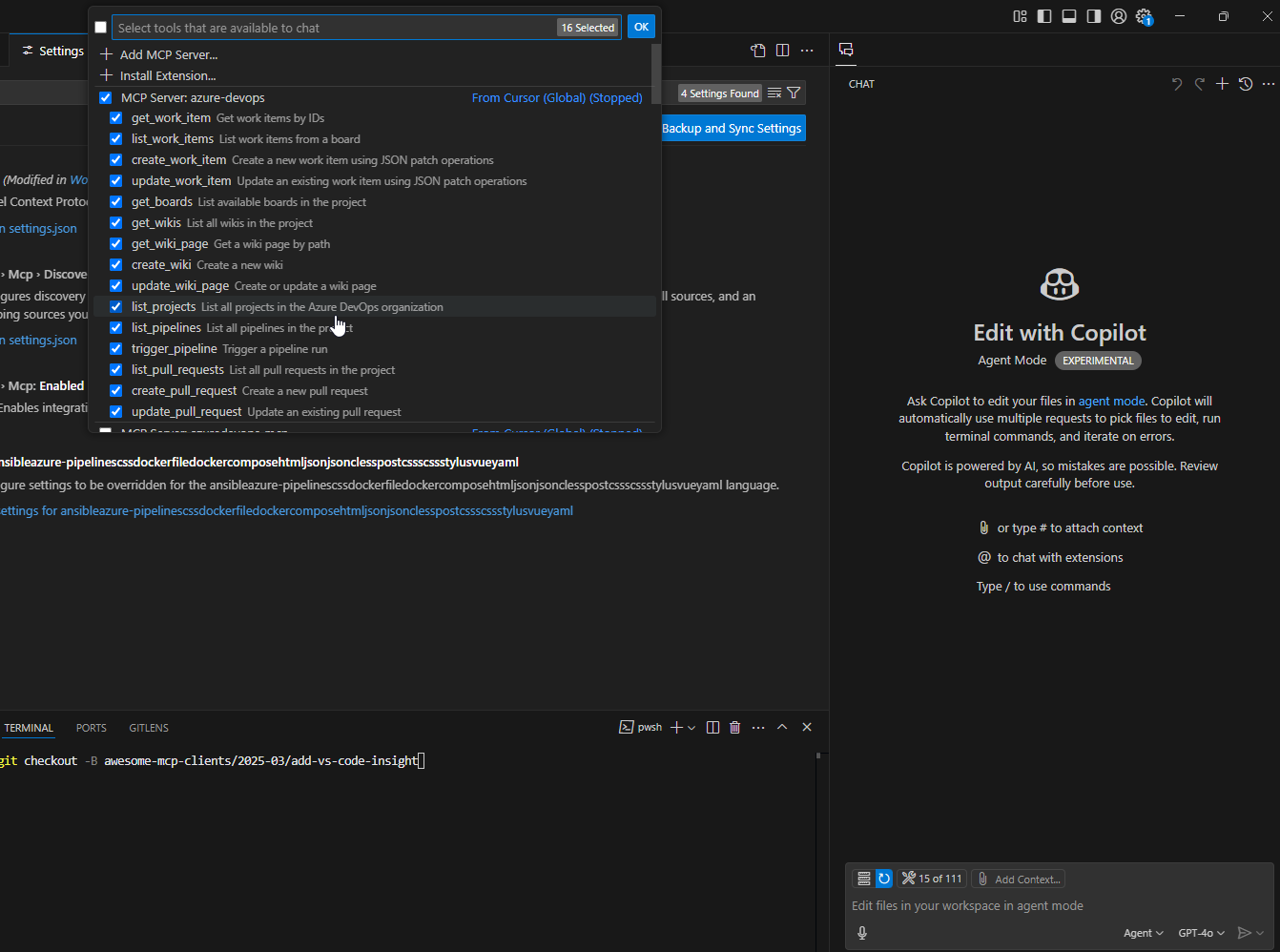Redo last chat request icon
The width and height of the screenshot is (1280, 952).
pos(1200,84)
